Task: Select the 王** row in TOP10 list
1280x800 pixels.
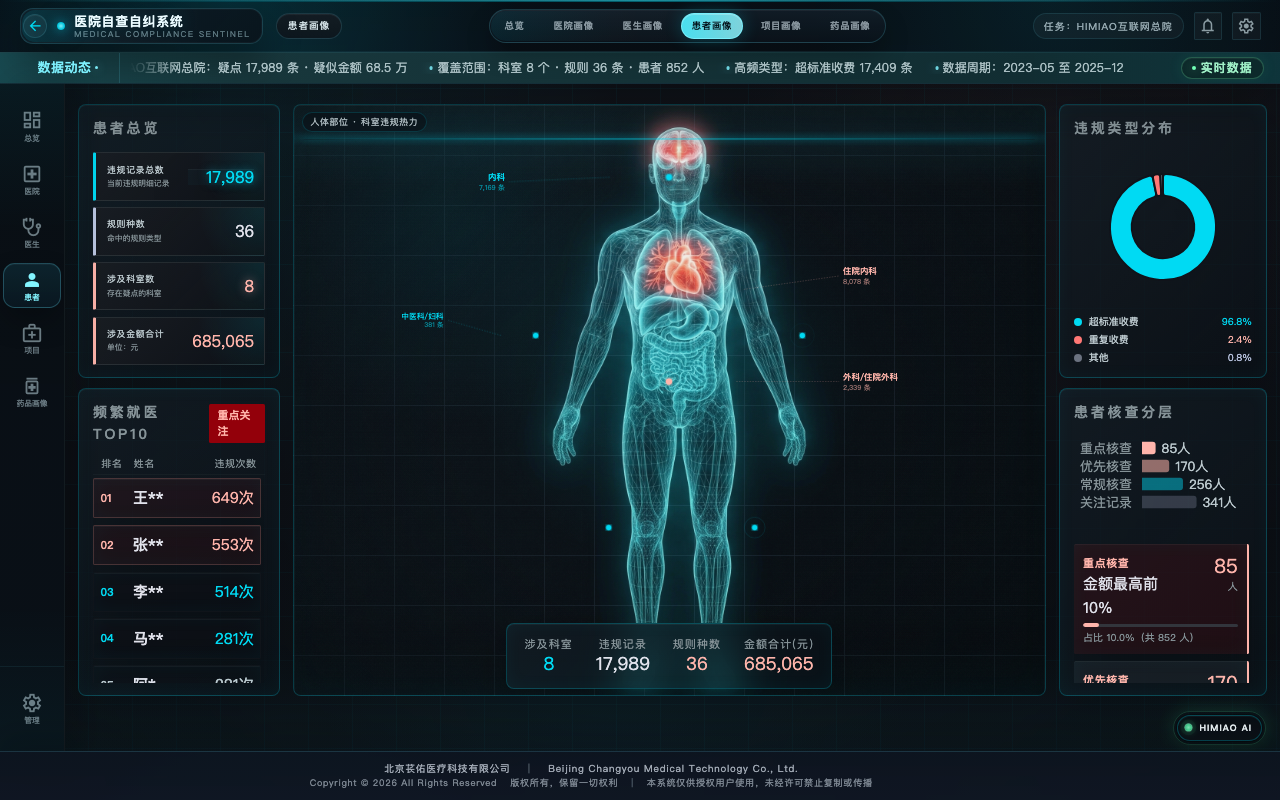Action: tap(177, 498)
